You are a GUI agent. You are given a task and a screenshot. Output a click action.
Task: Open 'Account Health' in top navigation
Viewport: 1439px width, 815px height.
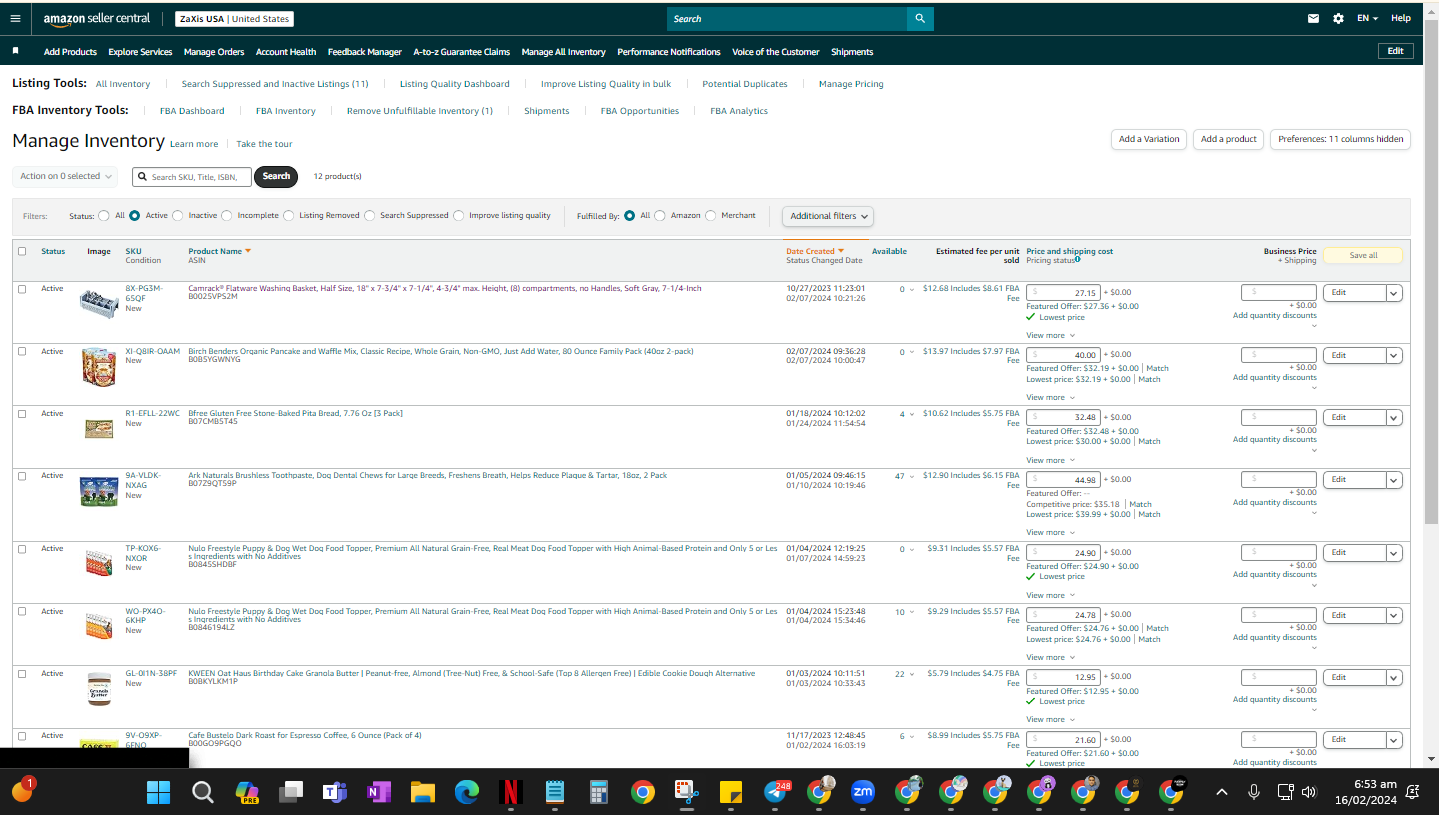click(286, 52)
